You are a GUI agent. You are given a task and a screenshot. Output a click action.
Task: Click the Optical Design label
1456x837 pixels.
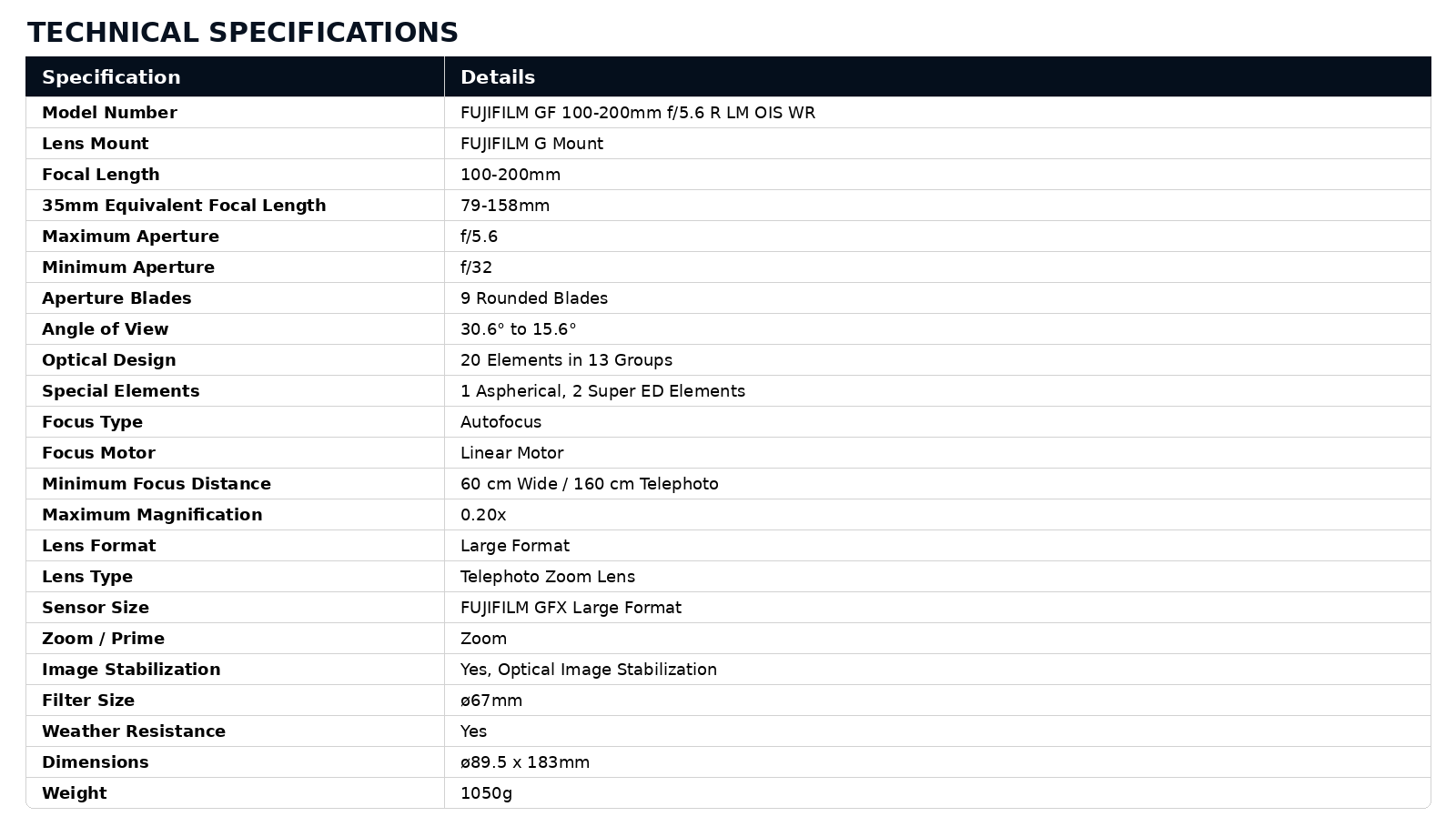pos(108,360)
